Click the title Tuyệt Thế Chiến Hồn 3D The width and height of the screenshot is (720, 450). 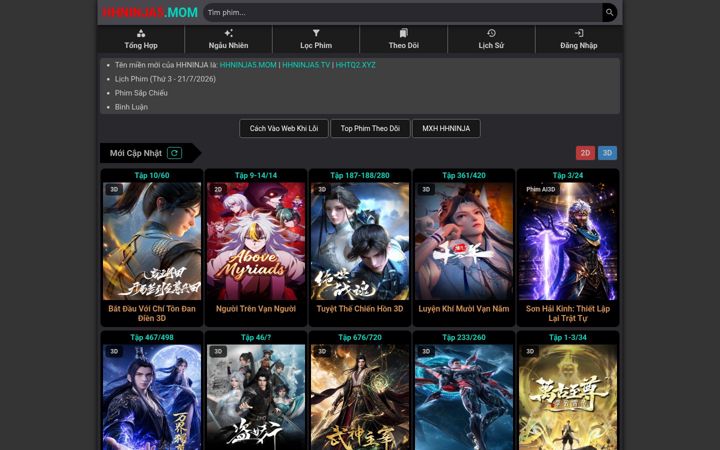pos(360,309)
